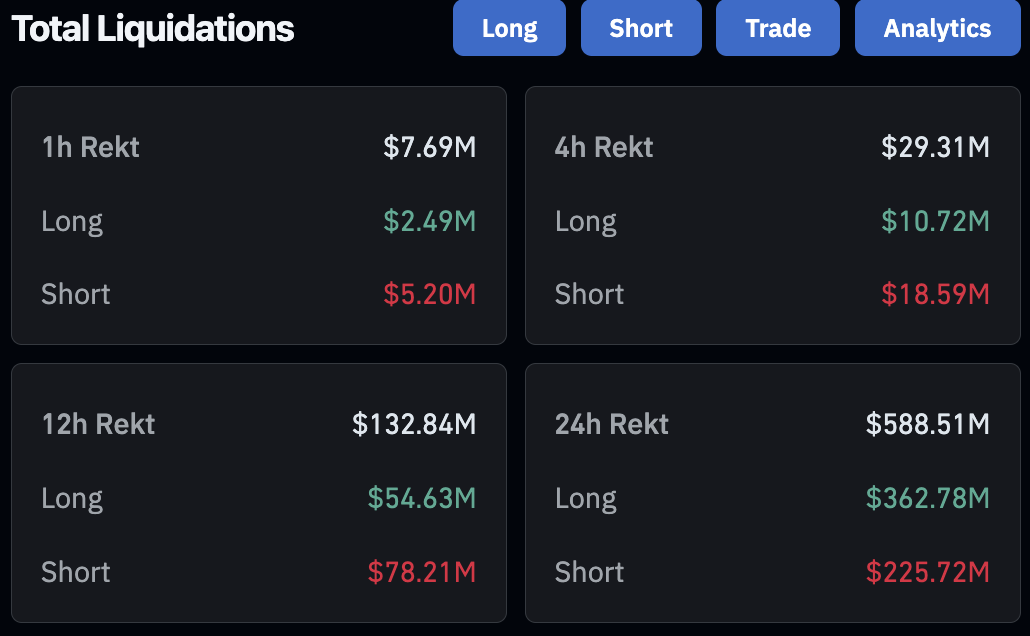Image resolution: width=1030 pixels, height=636 pixels.
Task: Click the $10.72M 4h Long amount
Action: 935,221
